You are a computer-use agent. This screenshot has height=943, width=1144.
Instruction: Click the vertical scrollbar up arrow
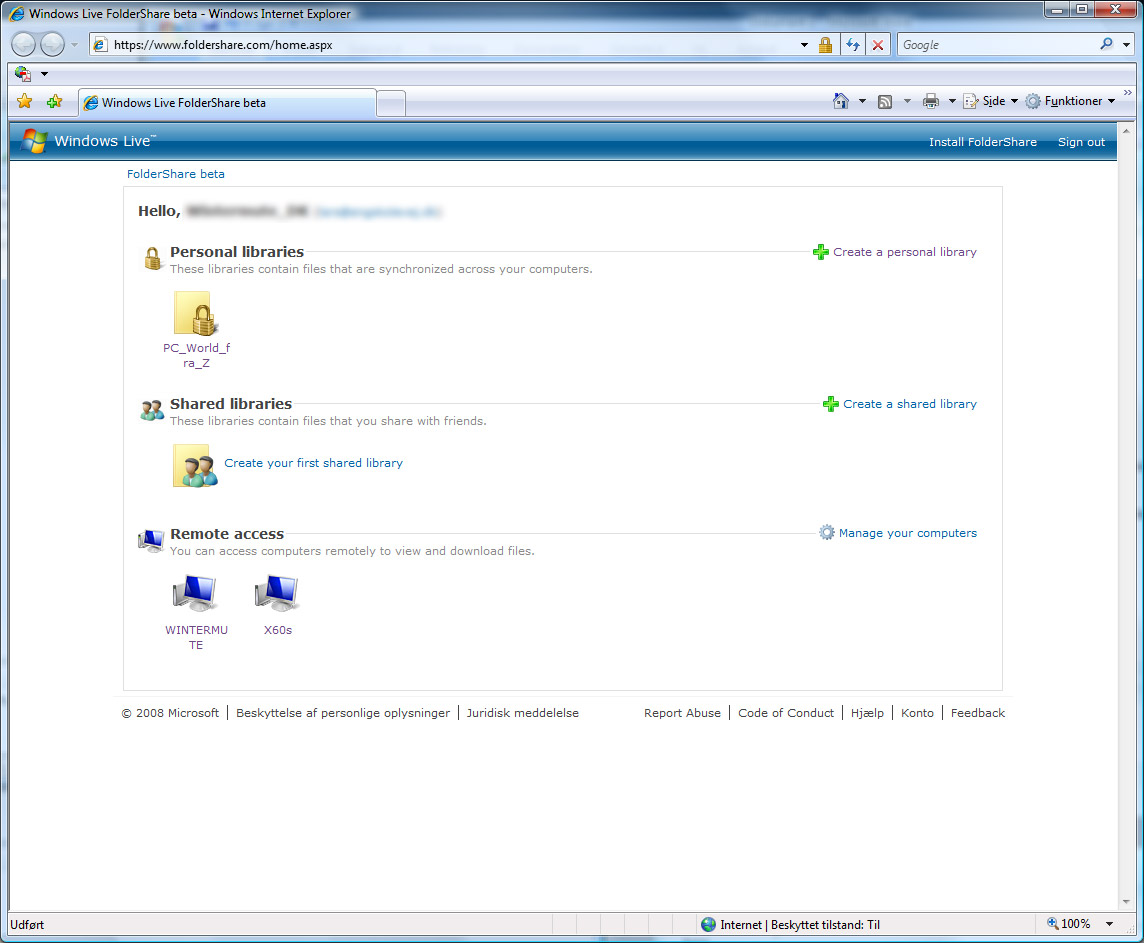[x=1126, y=131]
